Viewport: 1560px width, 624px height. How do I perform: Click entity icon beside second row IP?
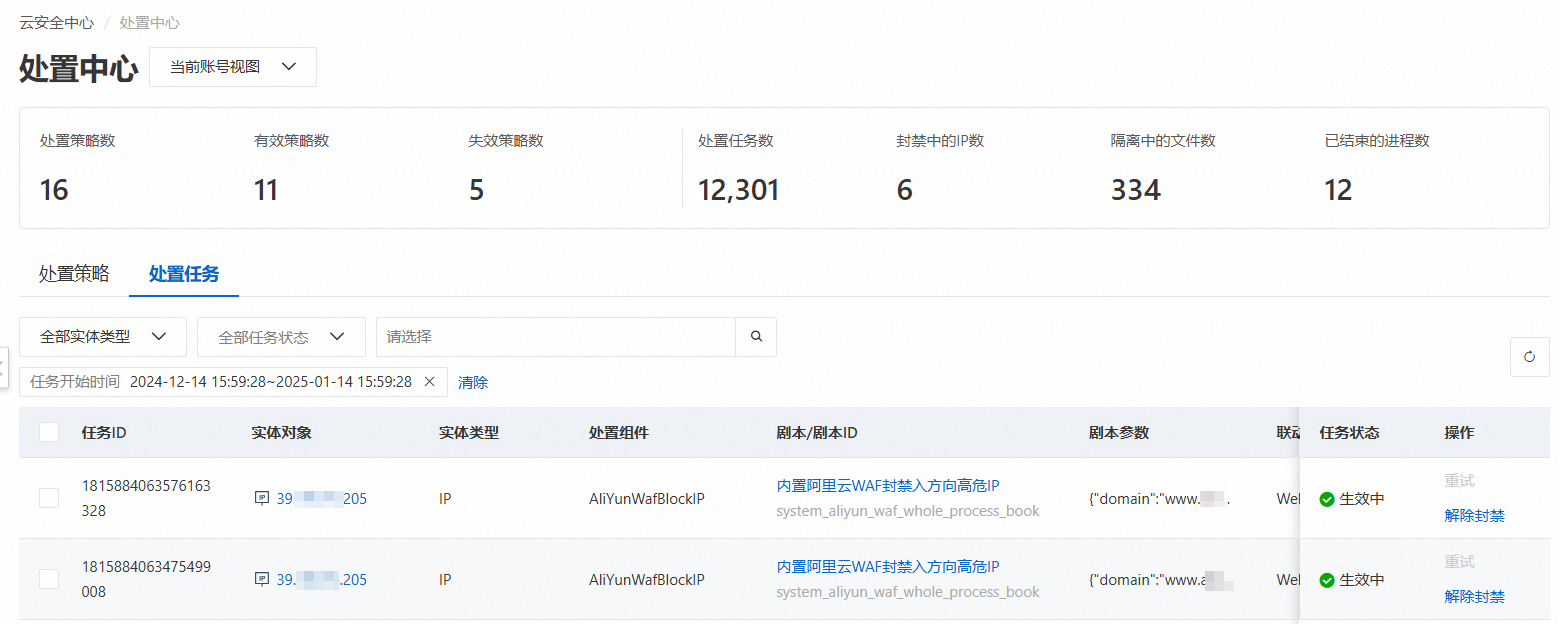[x=262, y=579]
